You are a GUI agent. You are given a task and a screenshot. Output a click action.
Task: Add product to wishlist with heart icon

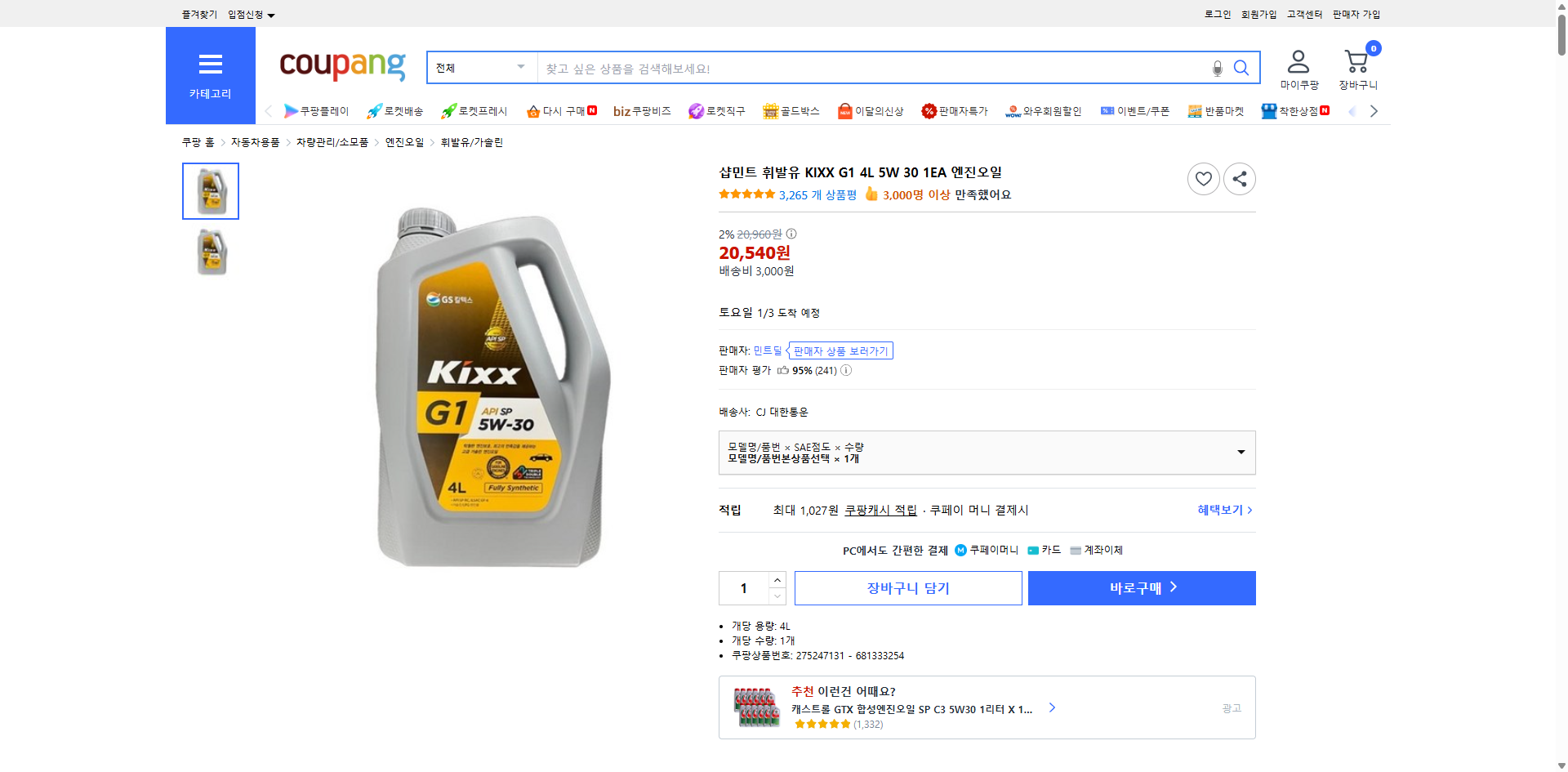pos(1203,178)
